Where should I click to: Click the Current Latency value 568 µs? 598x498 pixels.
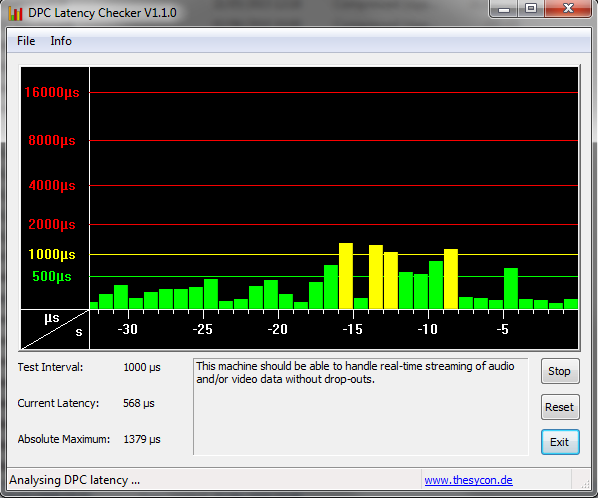click(x=139, y=403)
